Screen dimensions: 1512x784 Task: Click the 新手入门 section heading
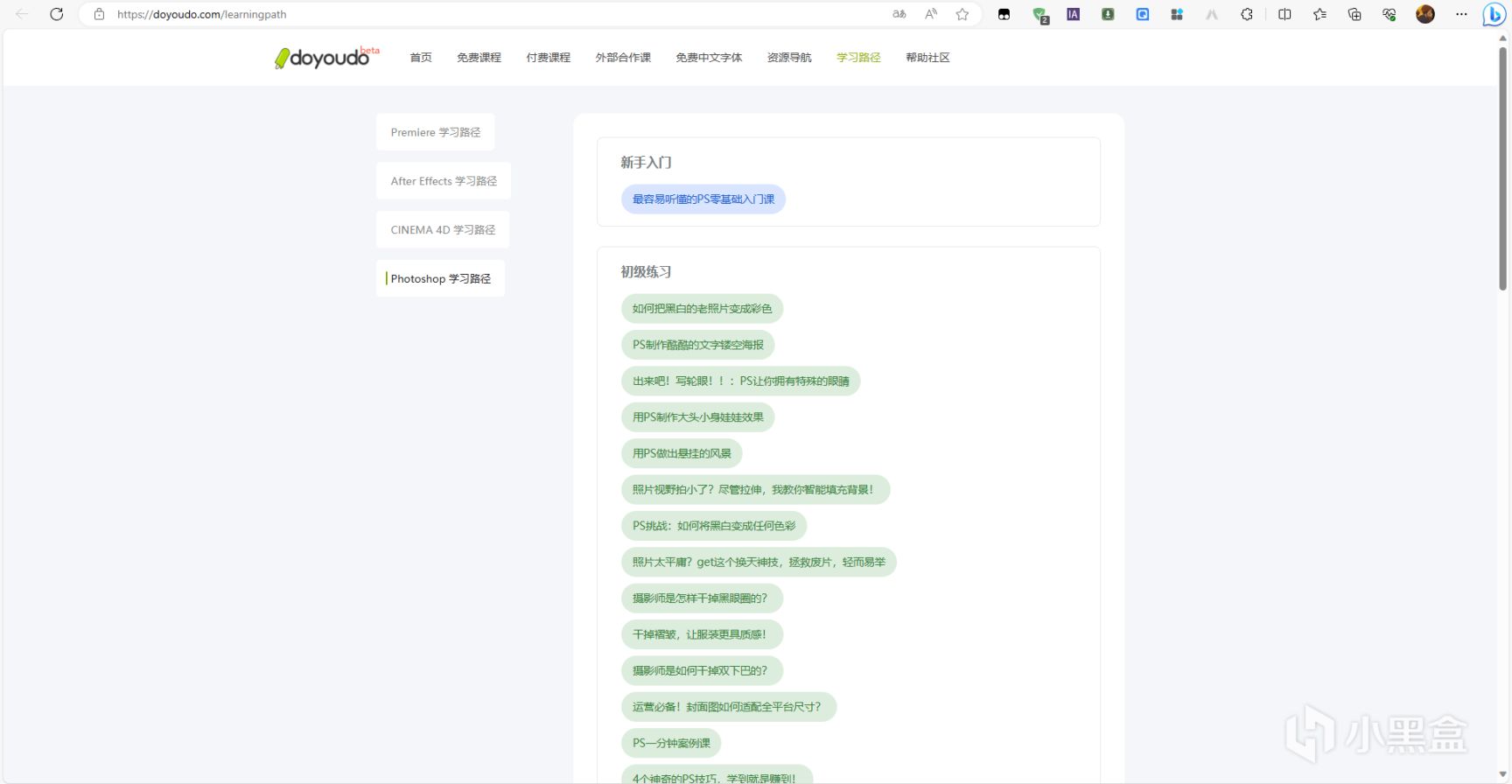click(x=646, y=163)
